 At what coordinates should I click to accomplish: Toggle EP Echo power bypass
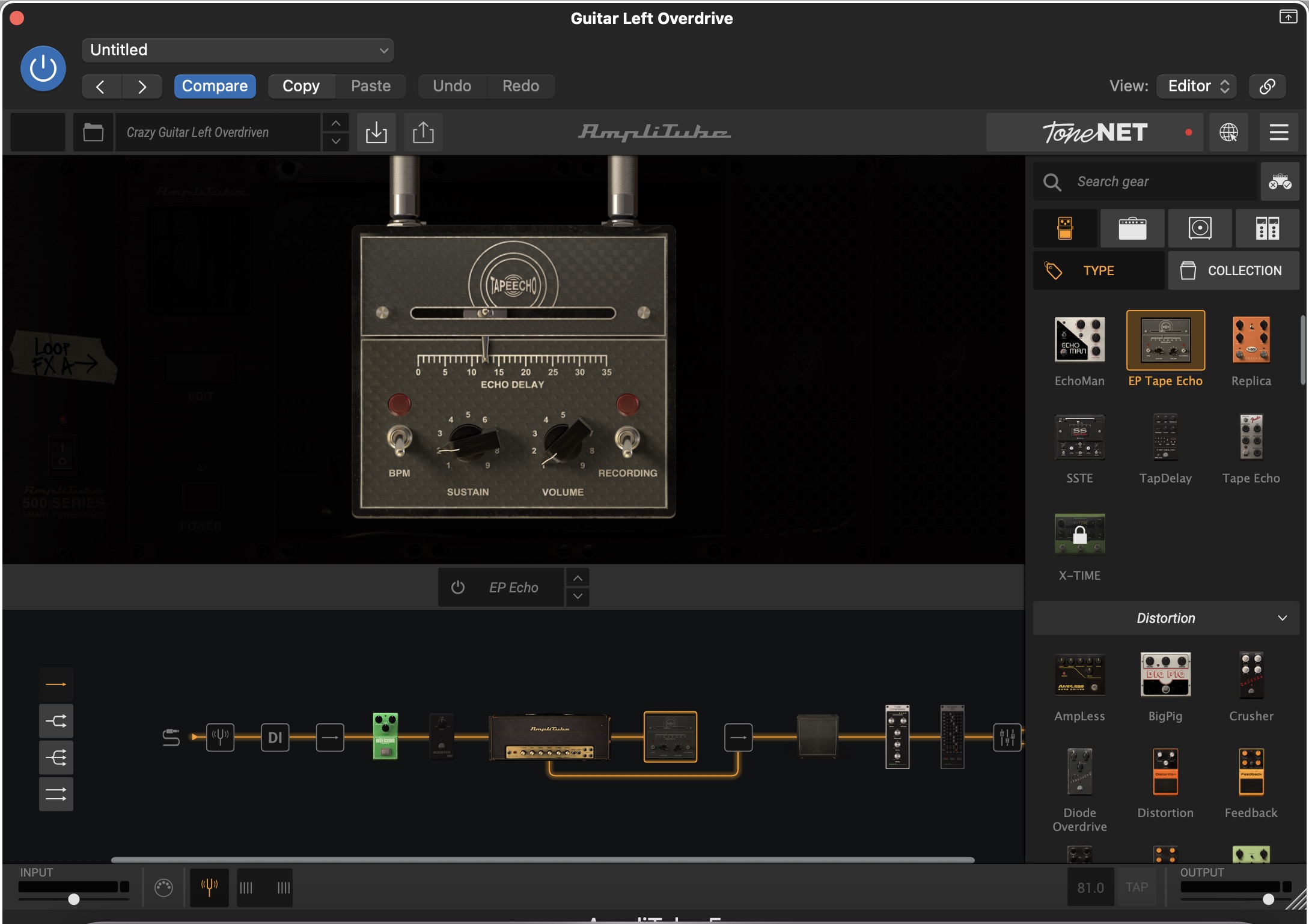[457, 587]
